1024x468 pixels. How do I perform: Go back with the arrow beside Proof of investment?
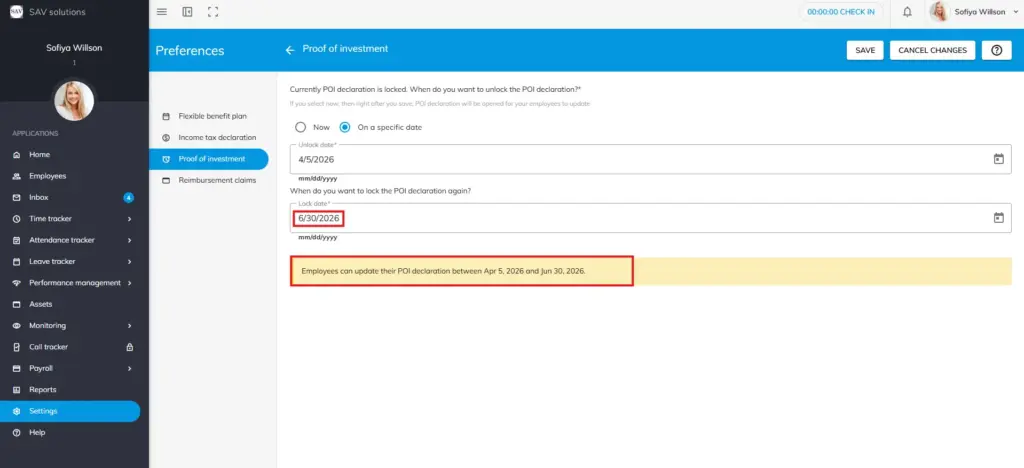coord(290,50)
